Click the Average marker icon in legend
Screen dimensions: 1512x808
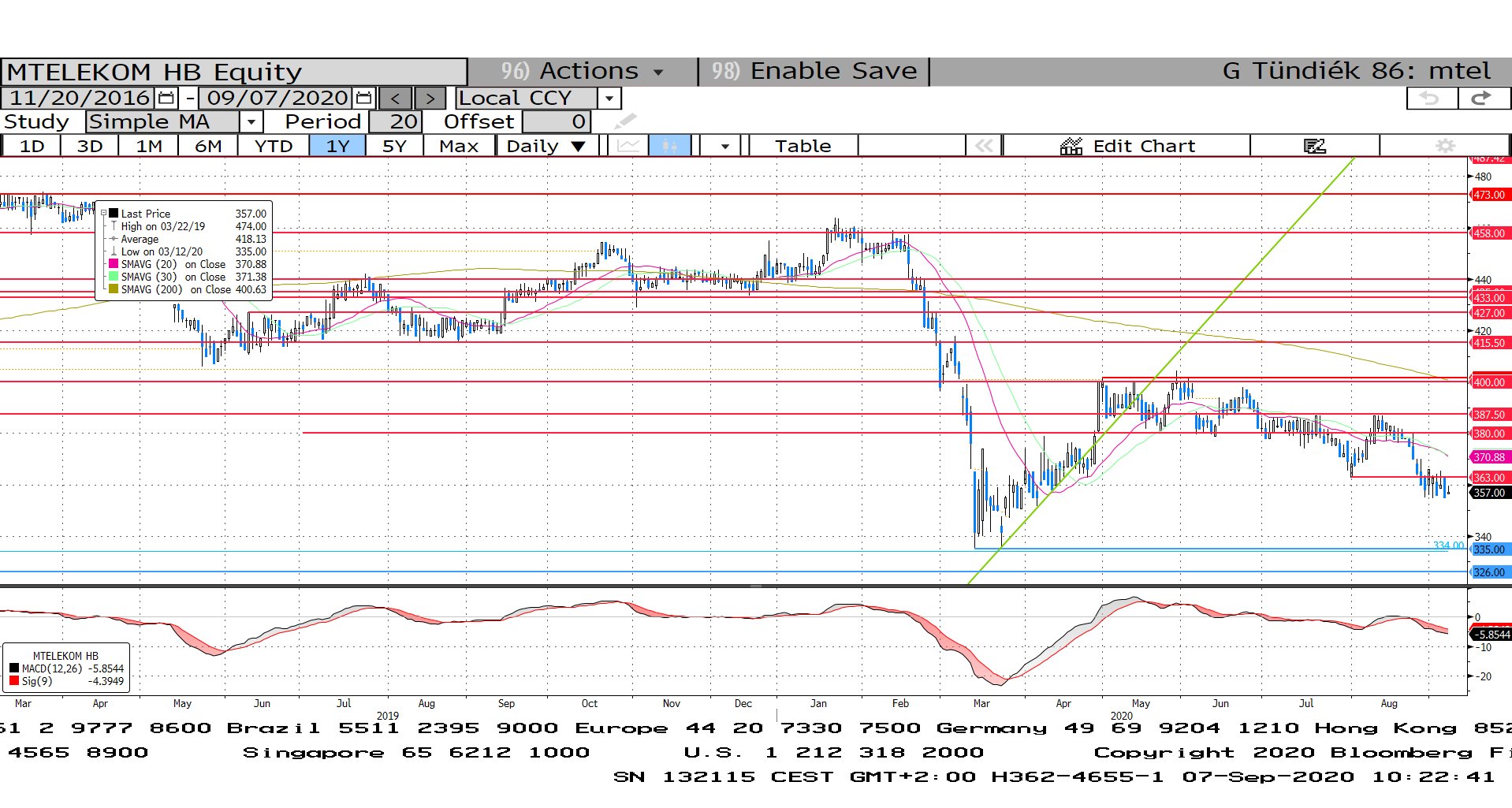(114, 239)
